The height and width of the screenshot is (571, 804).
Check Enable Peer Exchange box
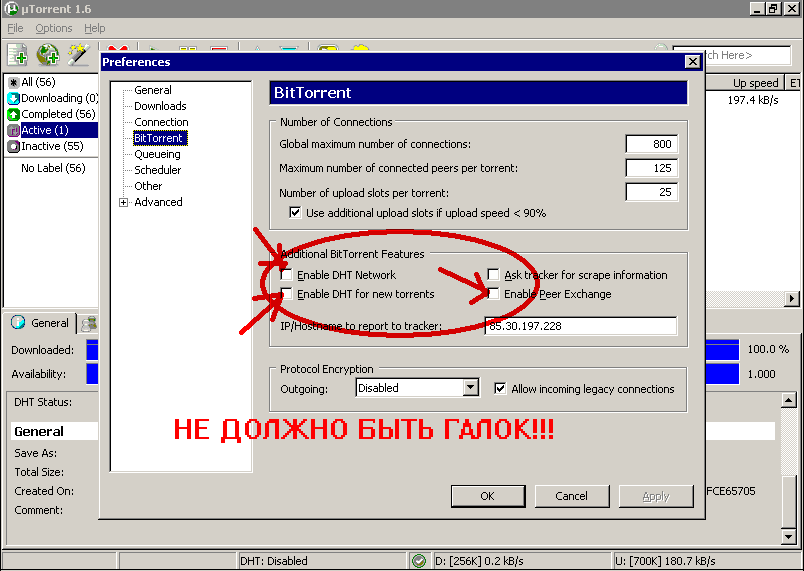point(493,294)
